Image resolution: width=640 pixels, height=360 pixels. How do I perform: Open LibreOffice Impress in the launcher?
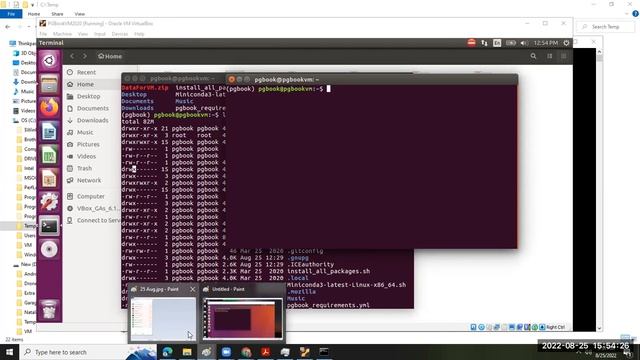click(49, 179)
